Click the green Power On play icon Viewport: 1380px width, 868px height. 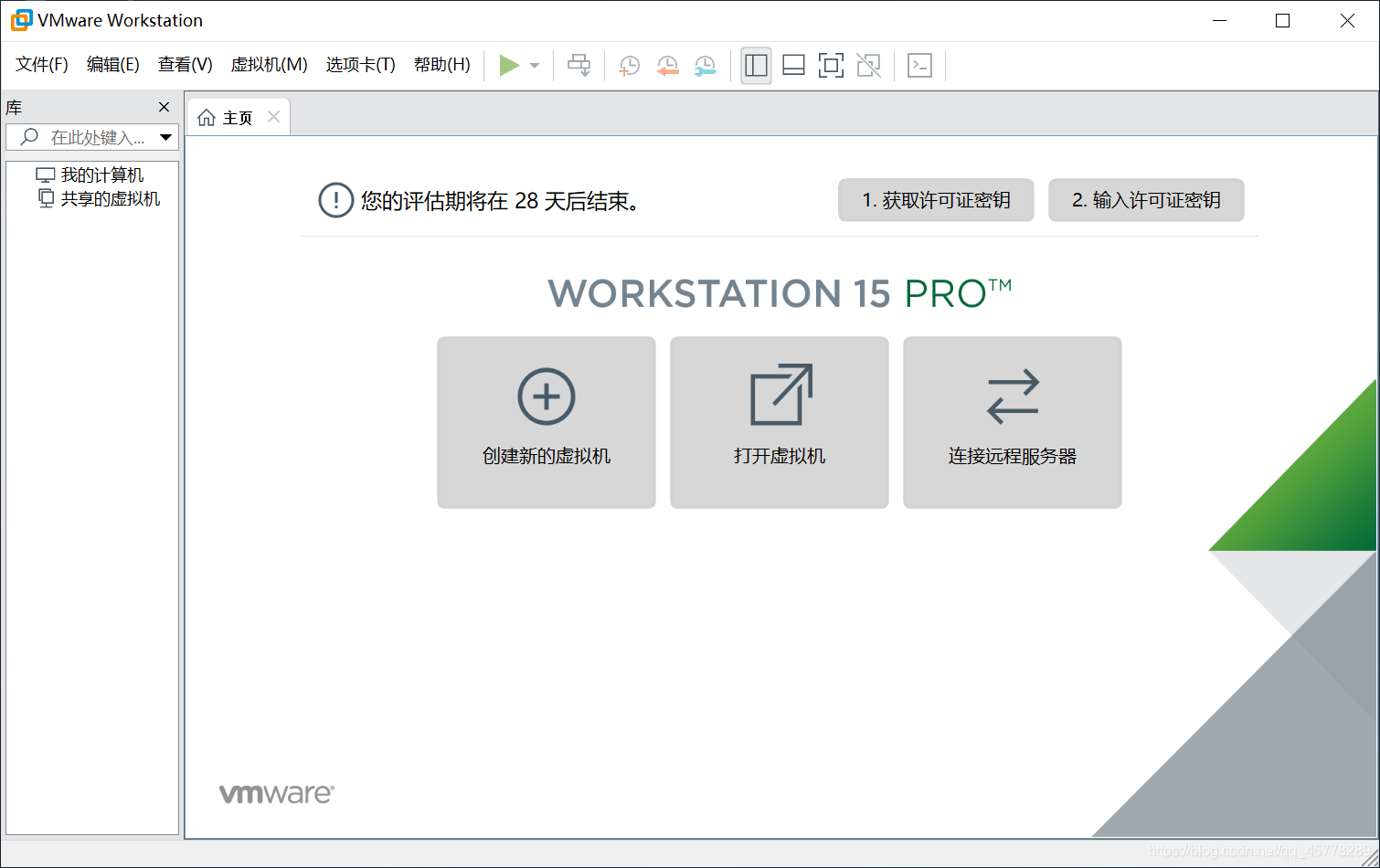click(509, 65)
